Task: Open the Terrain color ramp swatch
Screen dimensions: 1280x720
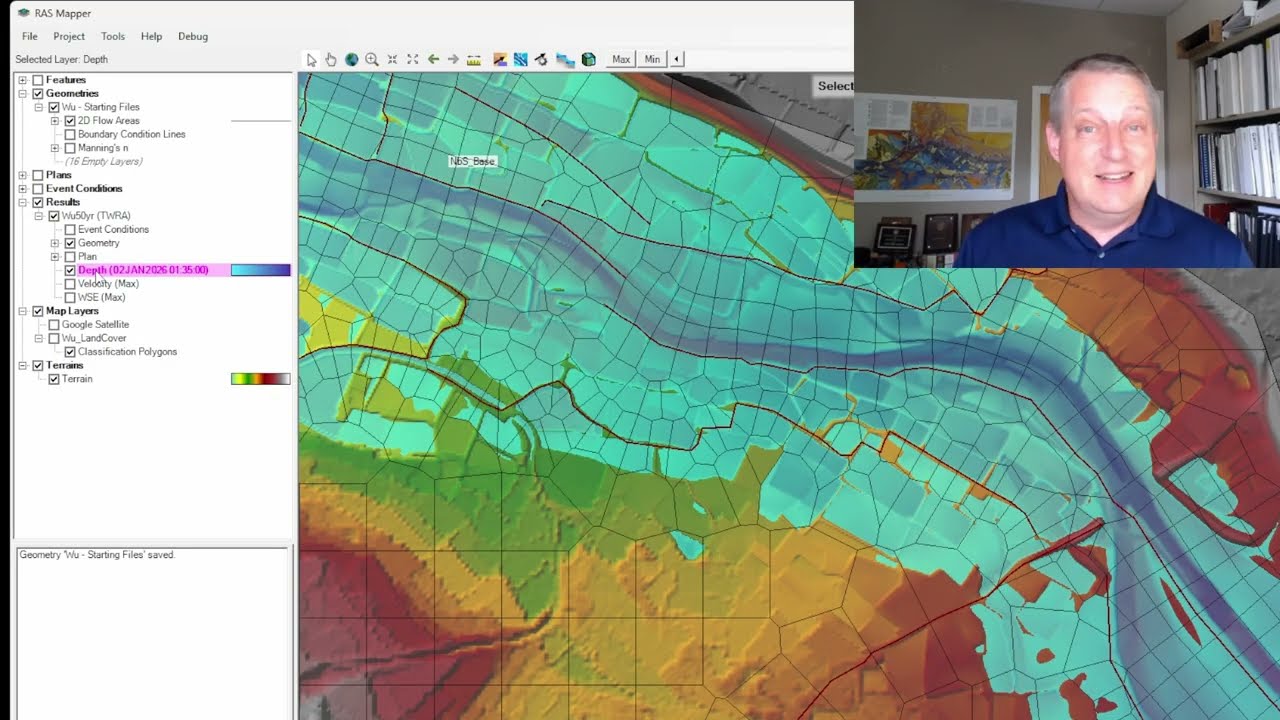Action: click(260, 379)
